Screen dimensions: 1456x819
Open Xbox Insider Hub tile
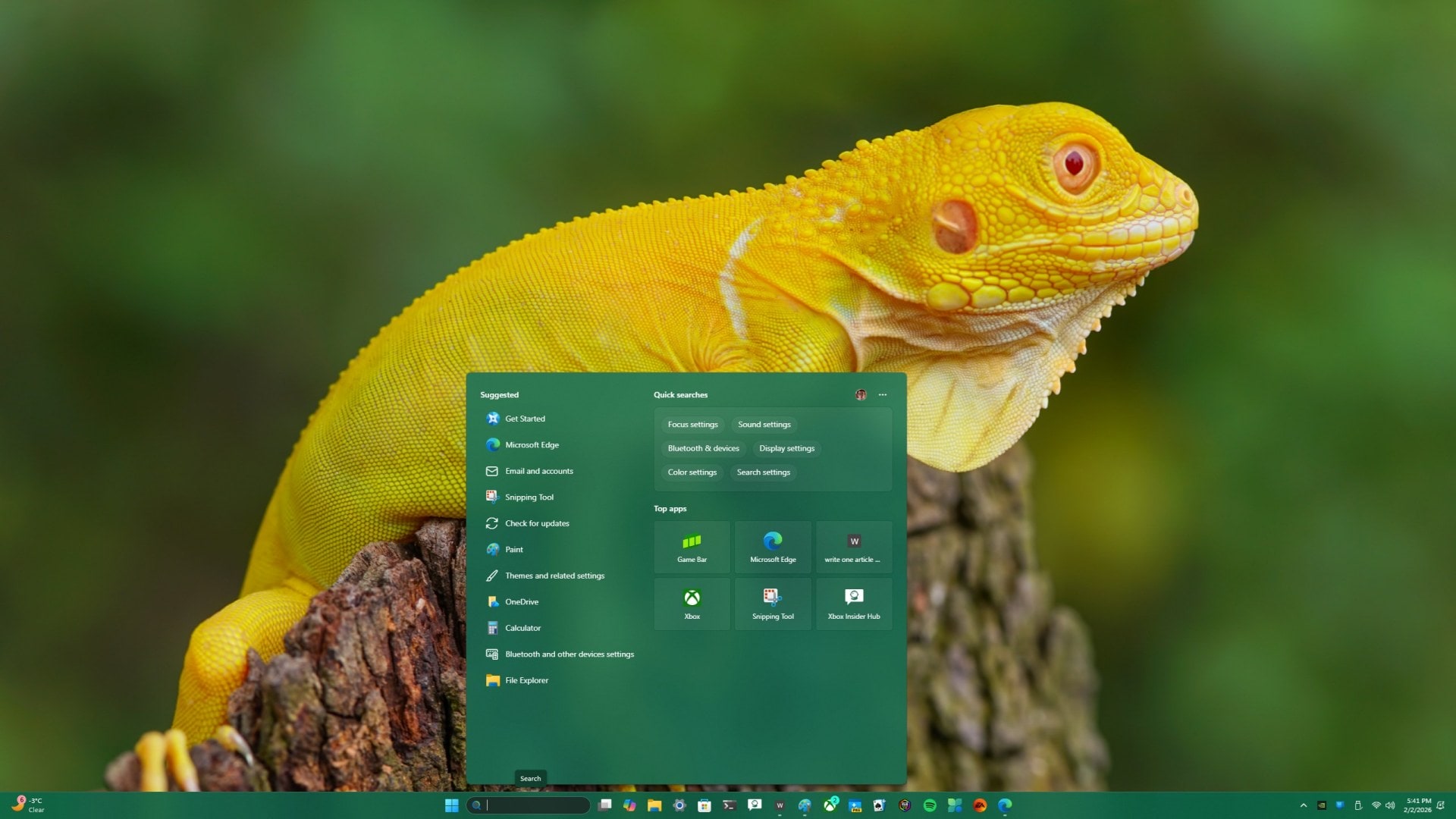coord(853,604)
